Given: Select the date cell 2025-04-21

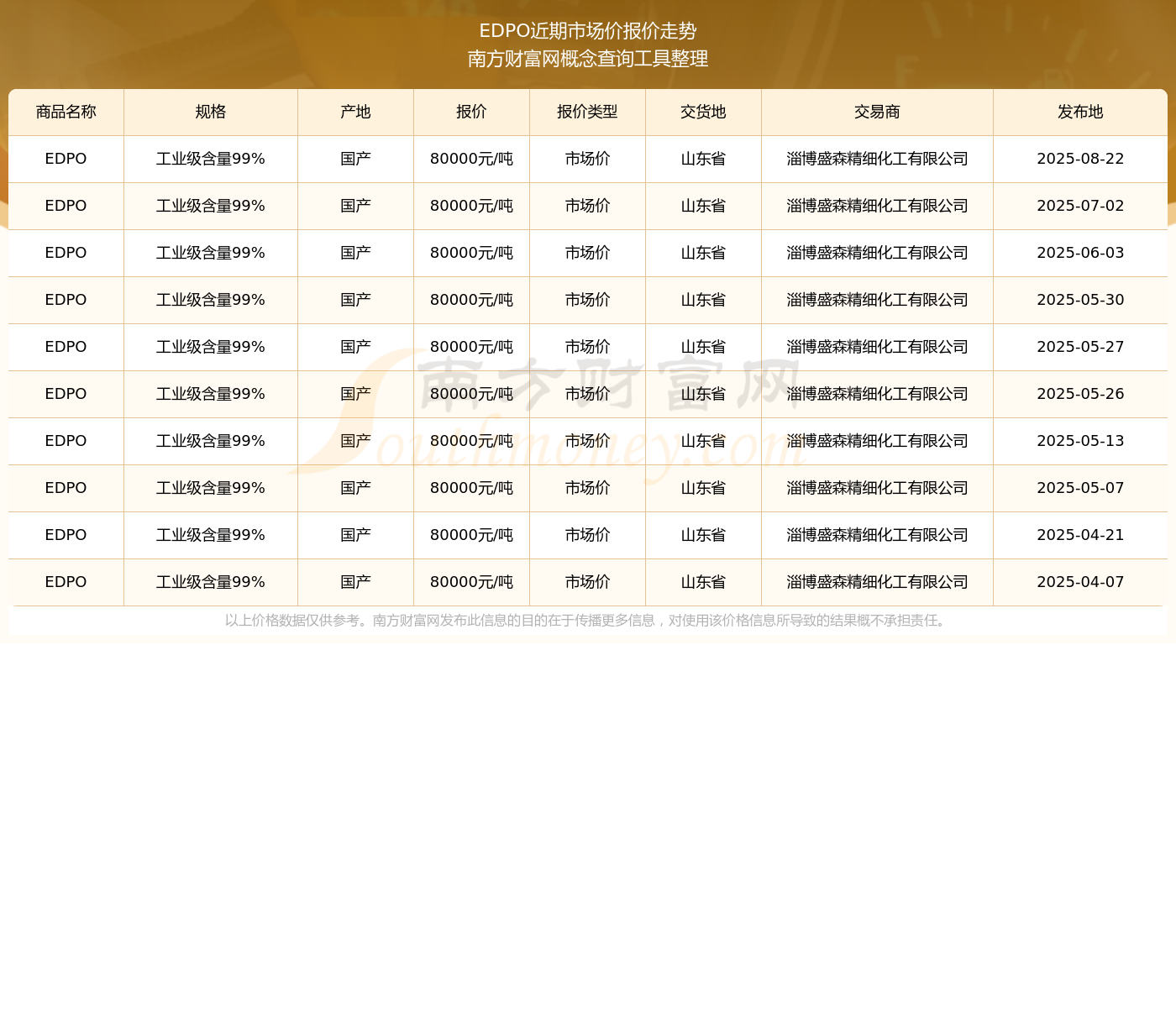Looking at the screenshot, I should point(1080,535).
